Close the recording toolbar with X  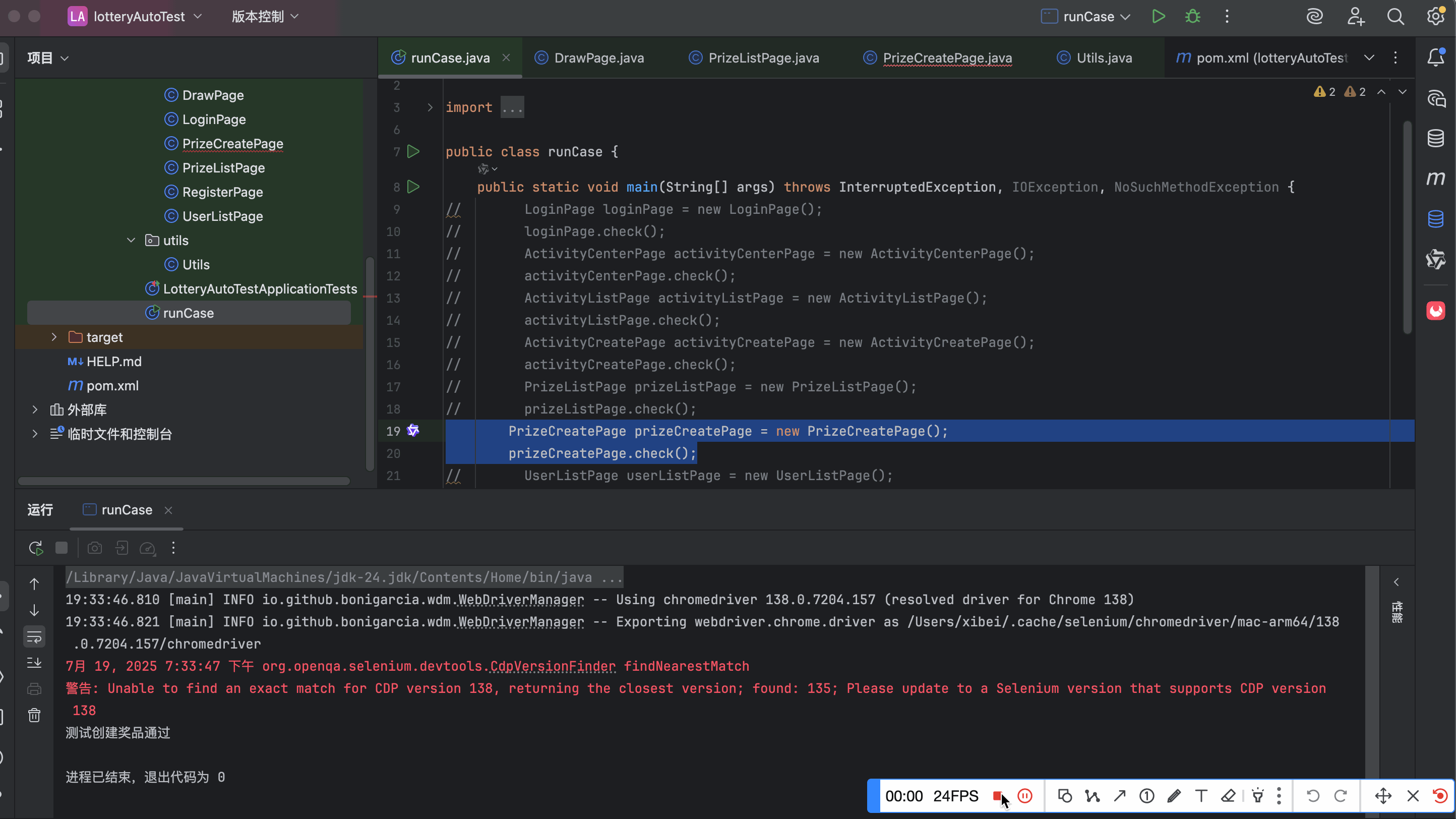coord(1413,796)
